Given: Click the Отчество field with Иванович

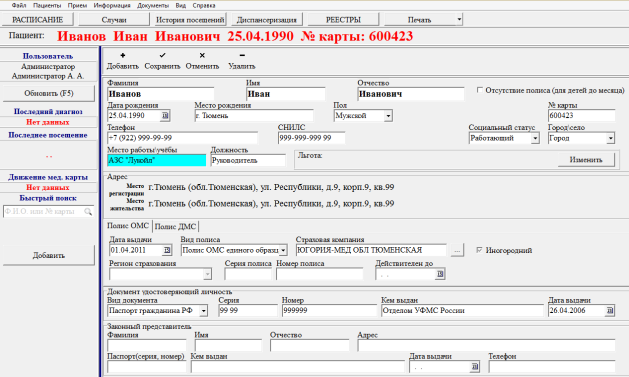Looking at the screenshot, I should click(x=410, y=94).
